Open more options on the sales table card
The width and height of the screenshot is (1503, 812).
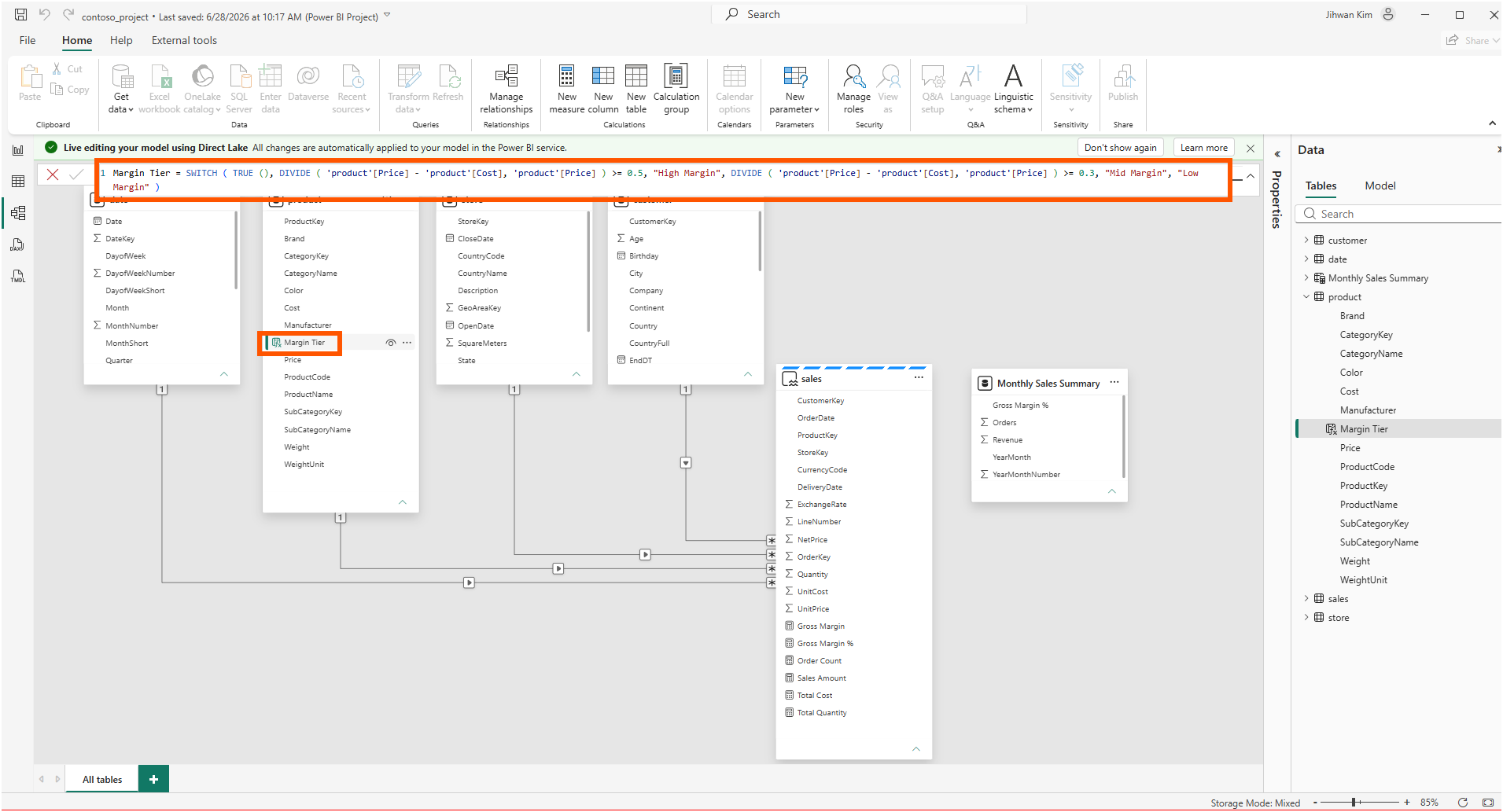(919, 378)
